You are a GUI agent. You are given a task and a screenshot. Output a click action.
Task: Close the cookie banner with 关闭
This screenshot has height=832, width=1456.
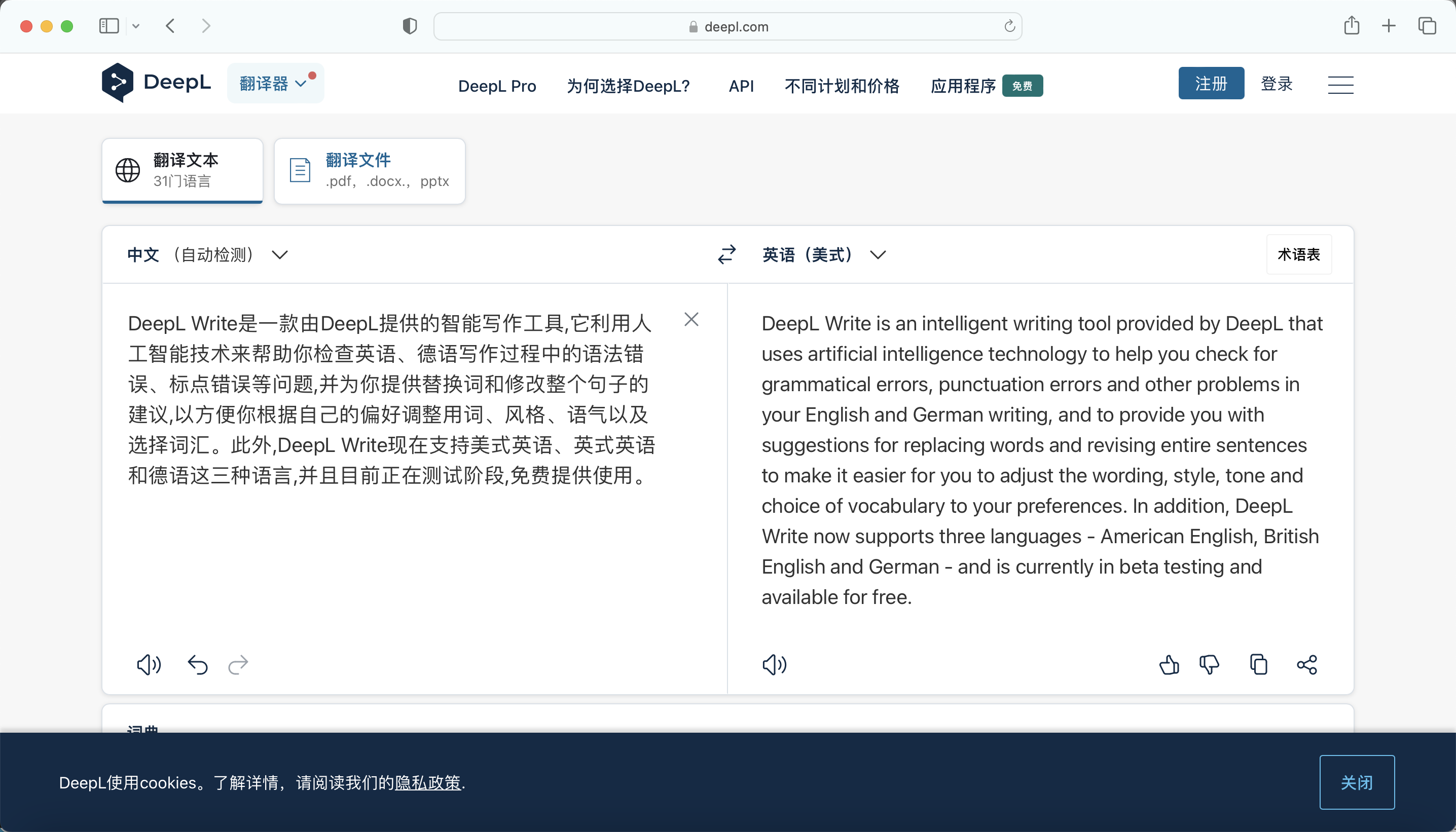(1356, 782)
